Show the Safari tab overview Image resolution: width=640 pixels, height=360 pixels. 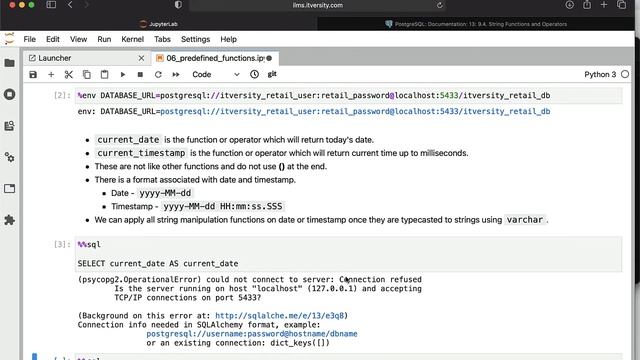622,5
